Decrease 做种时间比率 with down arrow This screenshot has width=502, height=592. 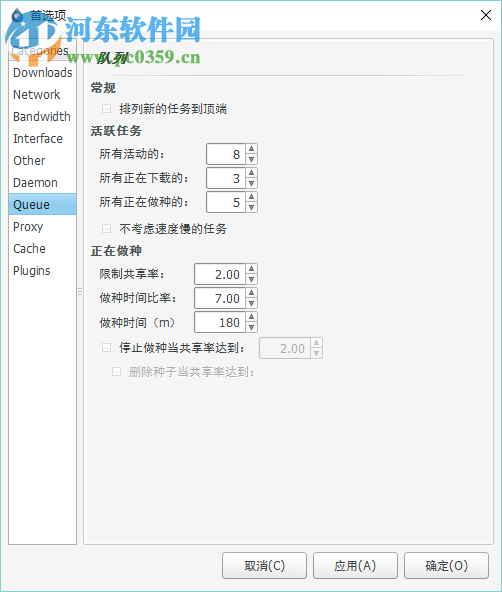tap(251, 303)
